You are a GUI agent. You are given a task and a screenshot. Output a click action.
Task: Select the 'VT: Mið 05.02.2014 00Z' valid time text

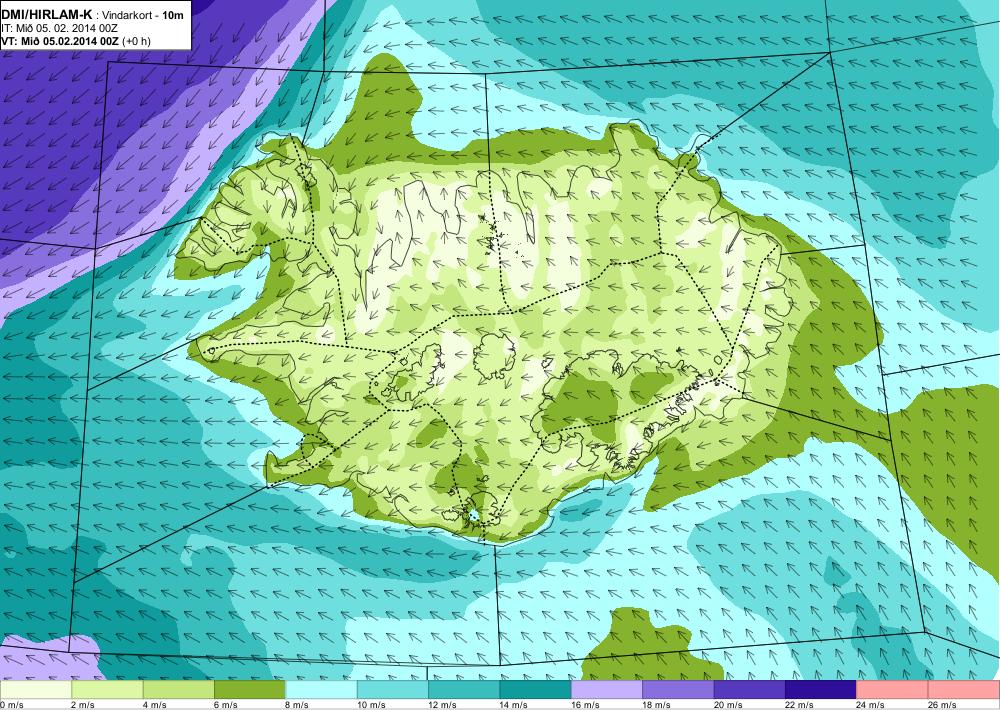pyautogui.click(x=60, y=41)
